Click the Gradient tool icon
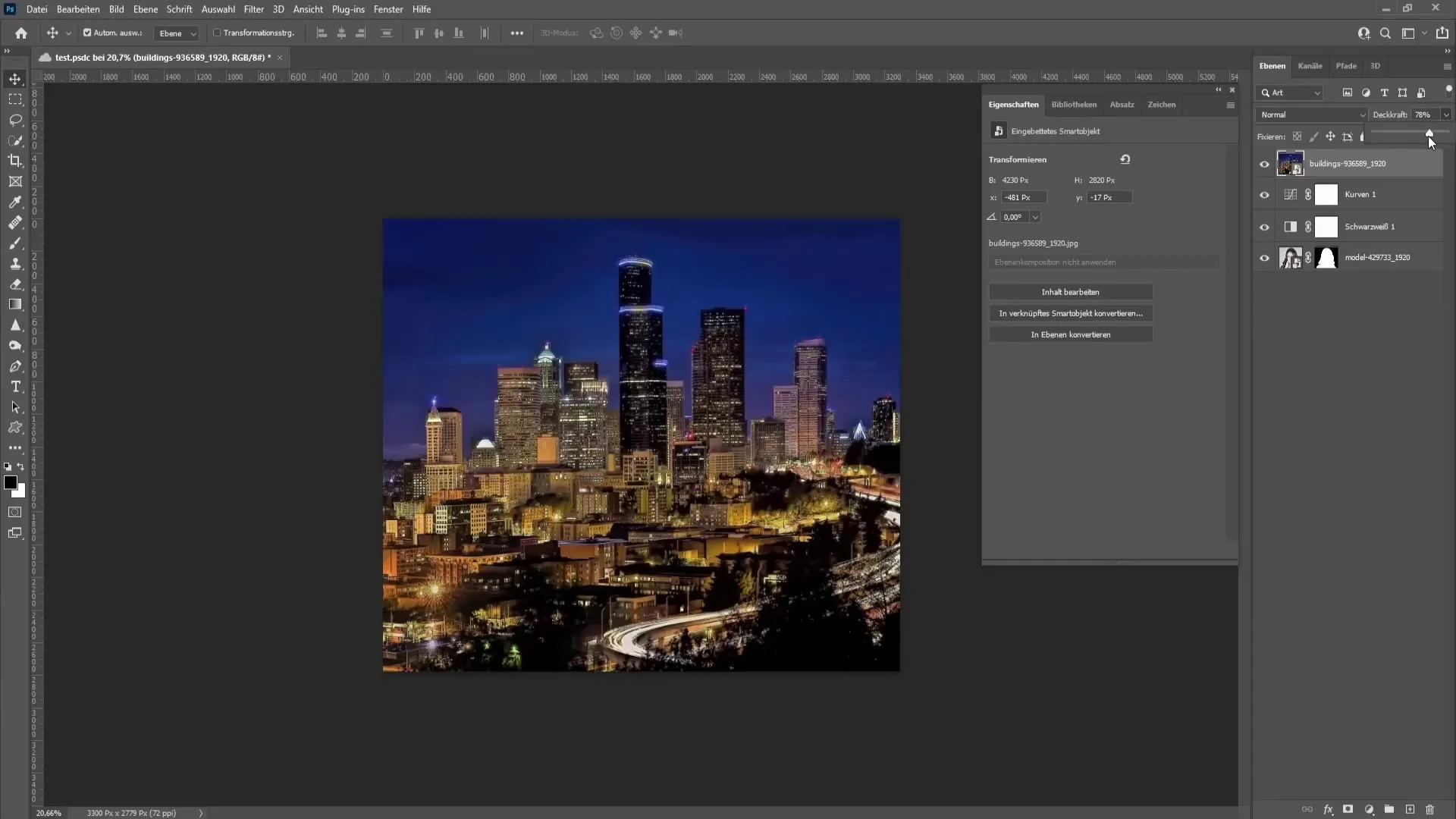Screen dimensions: 1456x819 [15, 305]
